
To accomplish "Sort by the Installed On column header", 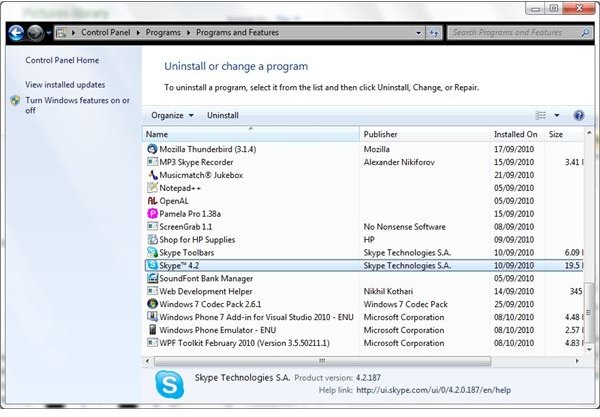I will [517, 134].
